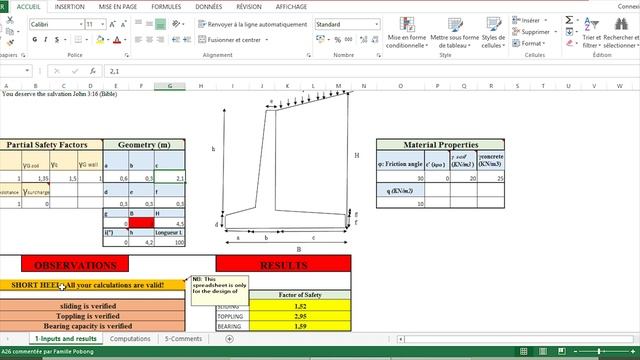Select column G header
Viewport: 640px width, 360px height.
pos(170,86)
